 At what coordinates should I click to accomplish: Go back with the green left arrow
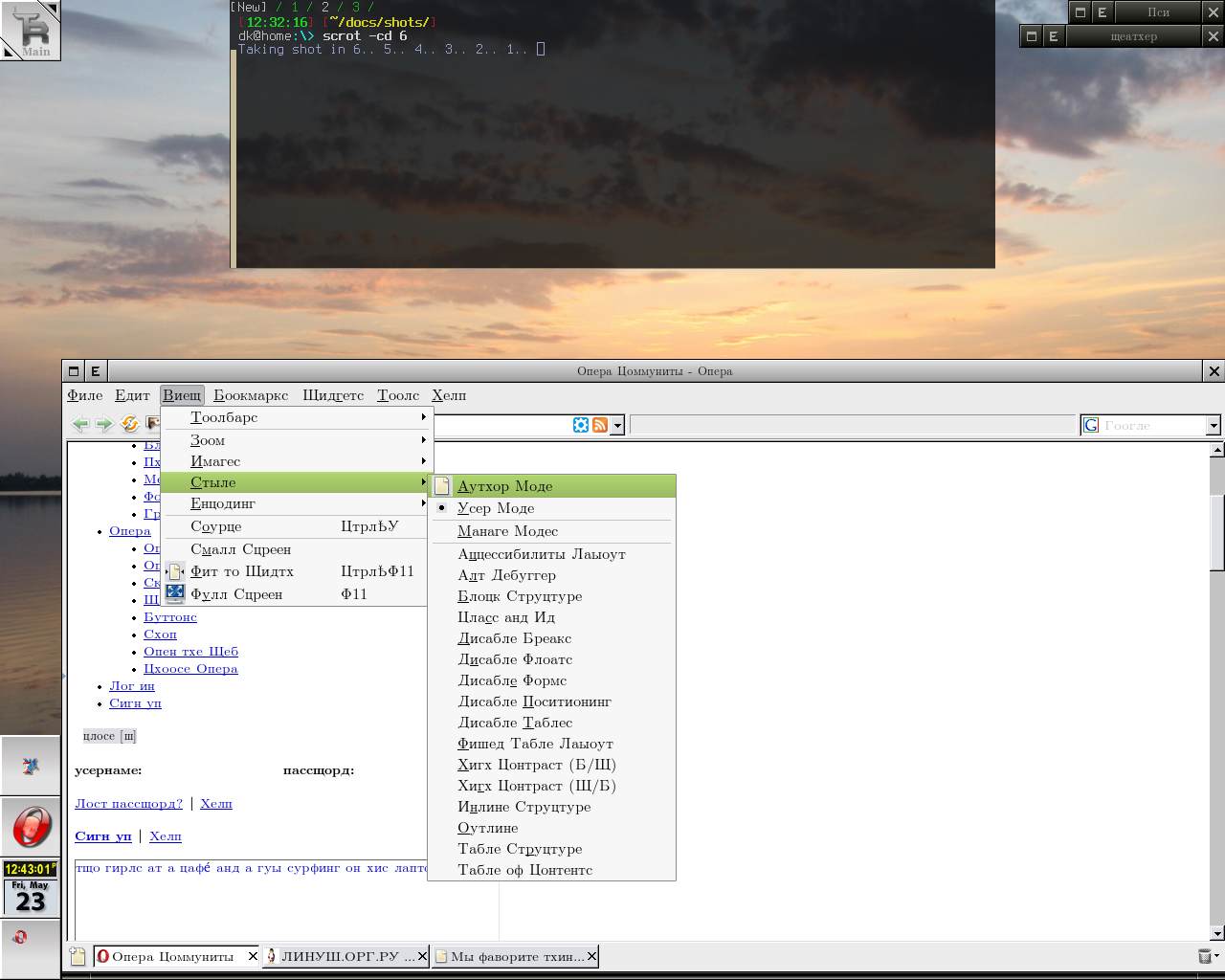pyautogui.click(x=81, y=424)
